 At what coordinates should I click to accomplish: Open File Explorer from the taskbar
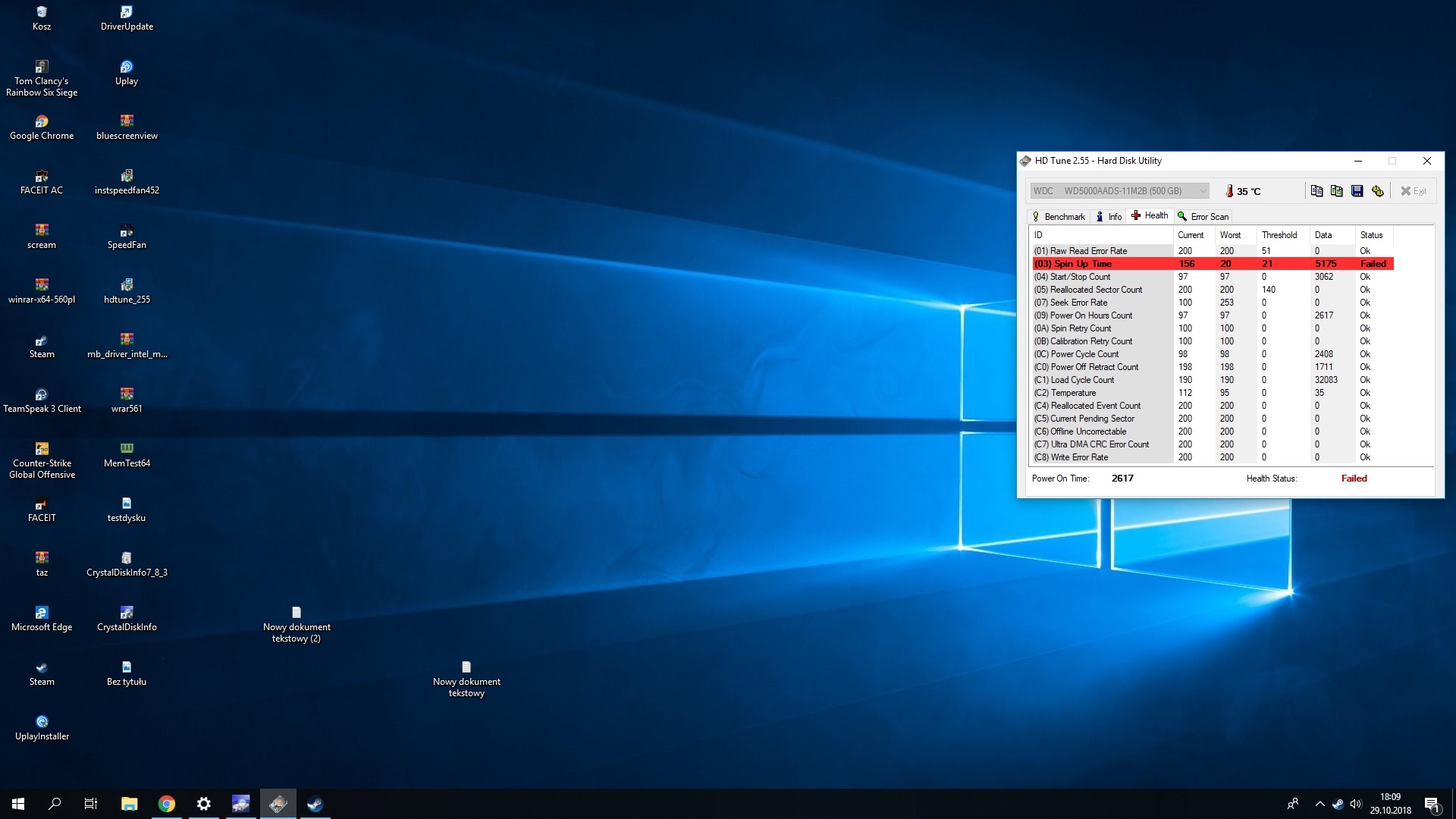130,804
